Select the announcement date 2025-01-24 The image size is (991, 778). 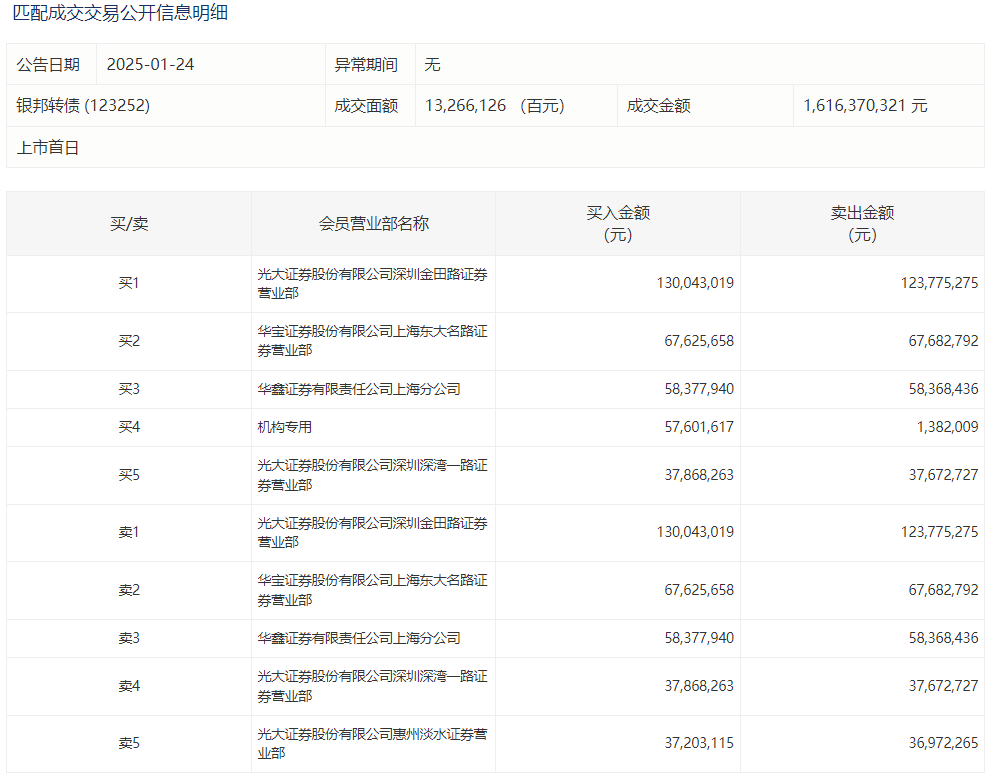click(x=150, y=64)
